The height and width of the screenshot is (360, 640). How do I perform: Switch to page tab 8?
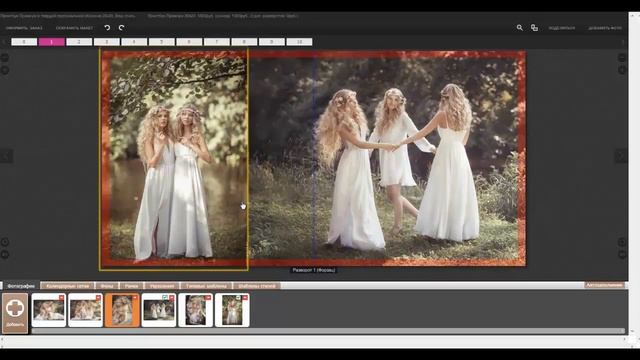click(x=244, y=42)
